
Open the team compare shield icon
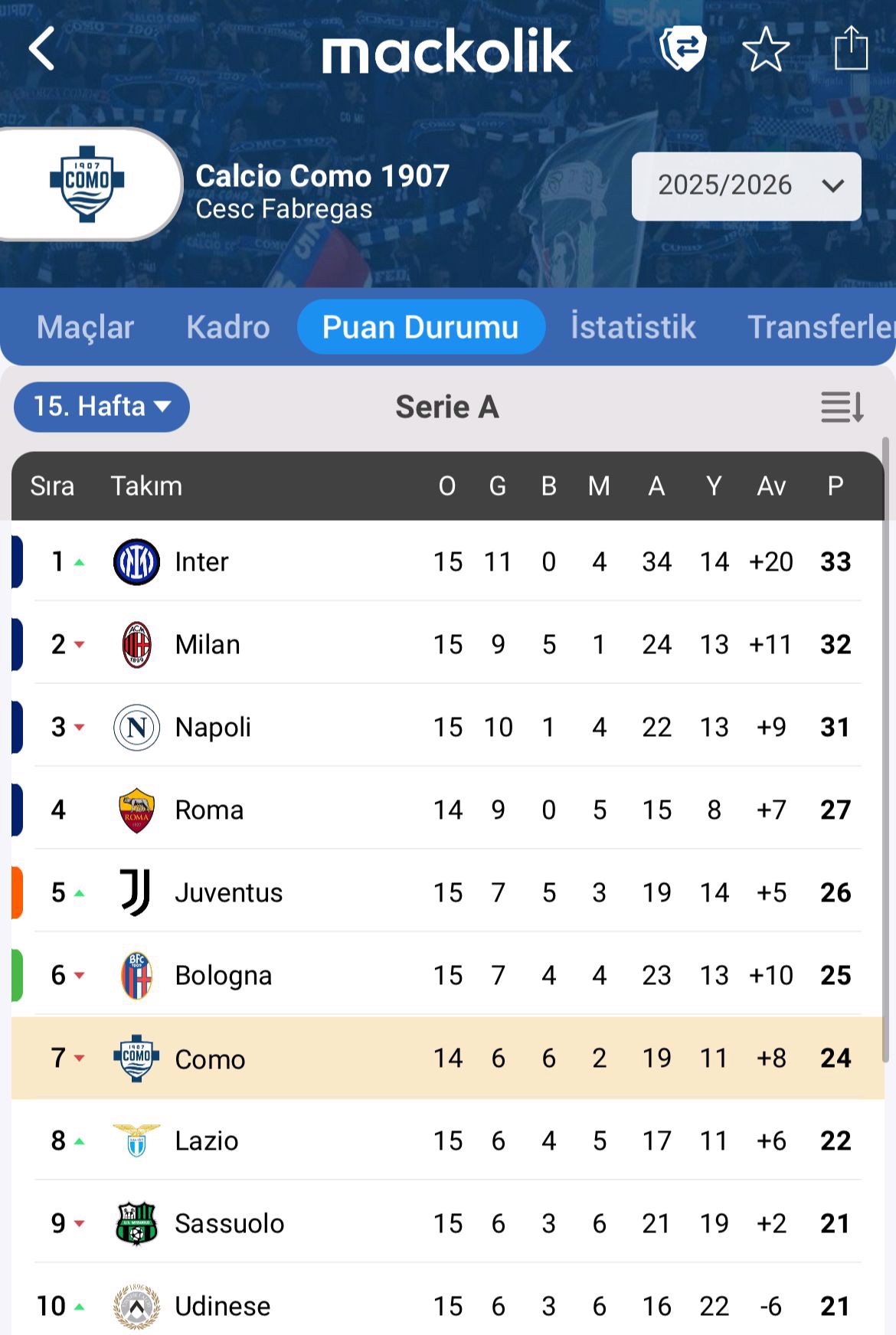pos(682,49)
